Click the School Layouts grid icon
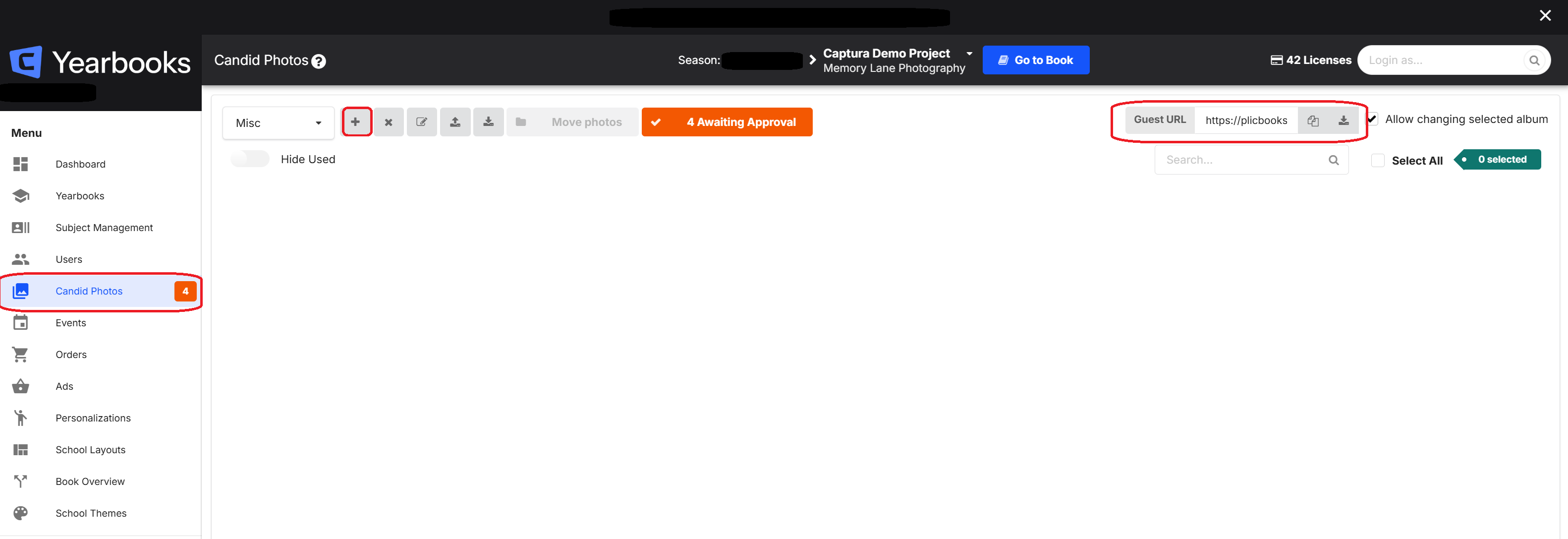 pos(20,449)
